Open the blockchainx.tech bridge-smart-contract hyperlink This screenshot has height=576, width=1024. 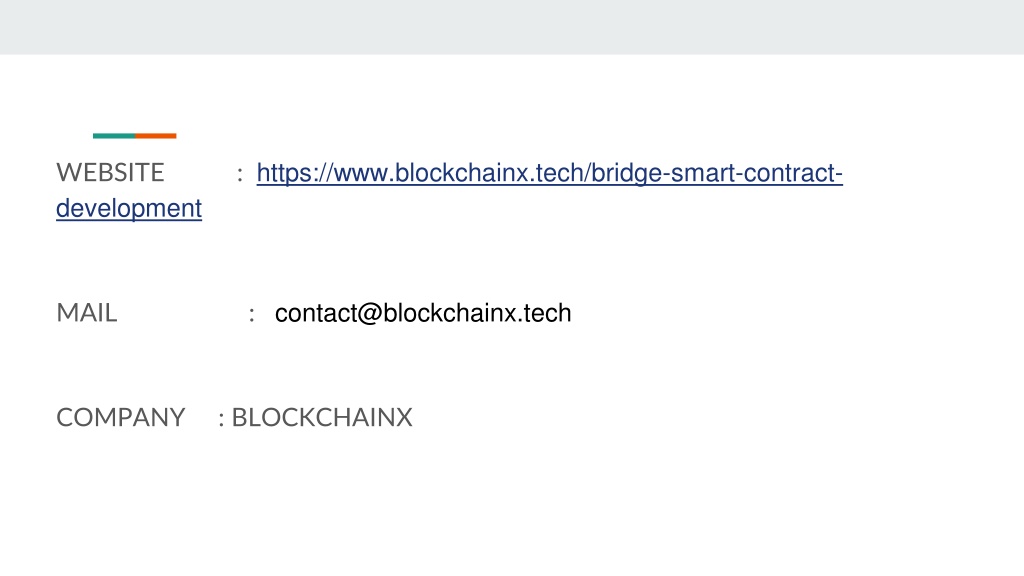click(549, 173)
